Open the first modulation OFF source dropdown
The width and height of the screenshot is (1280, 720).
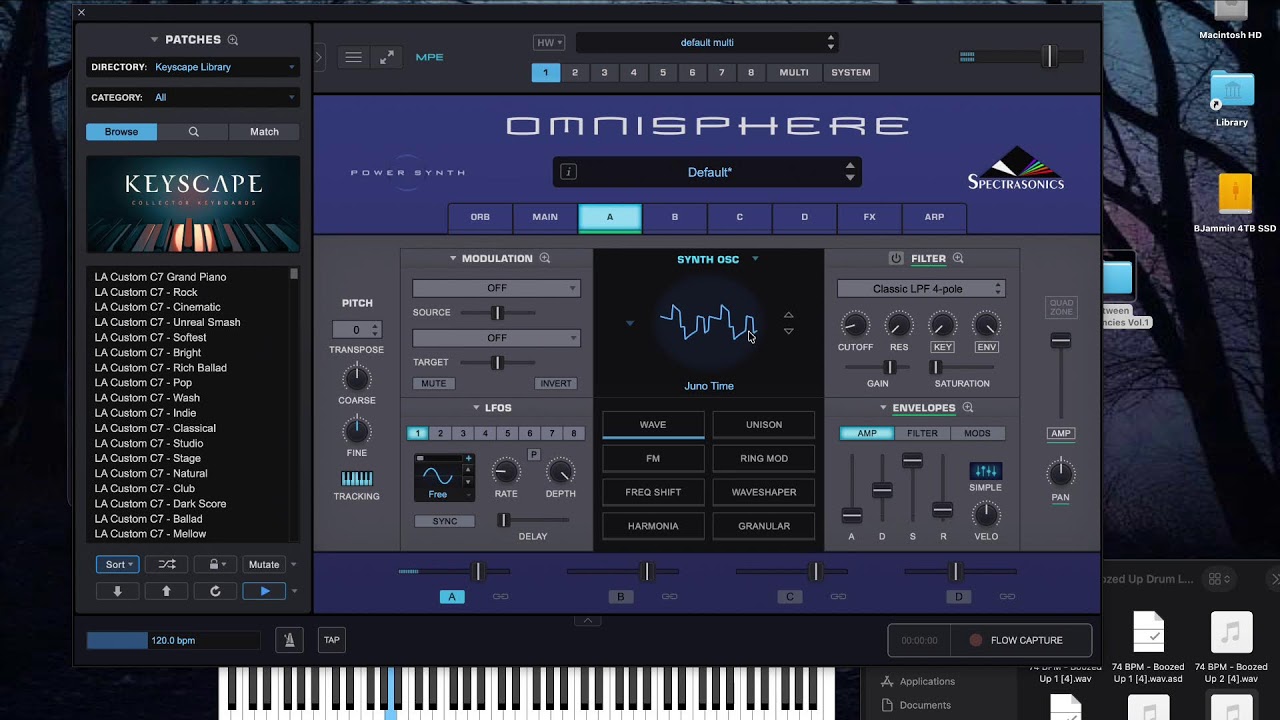496,288
